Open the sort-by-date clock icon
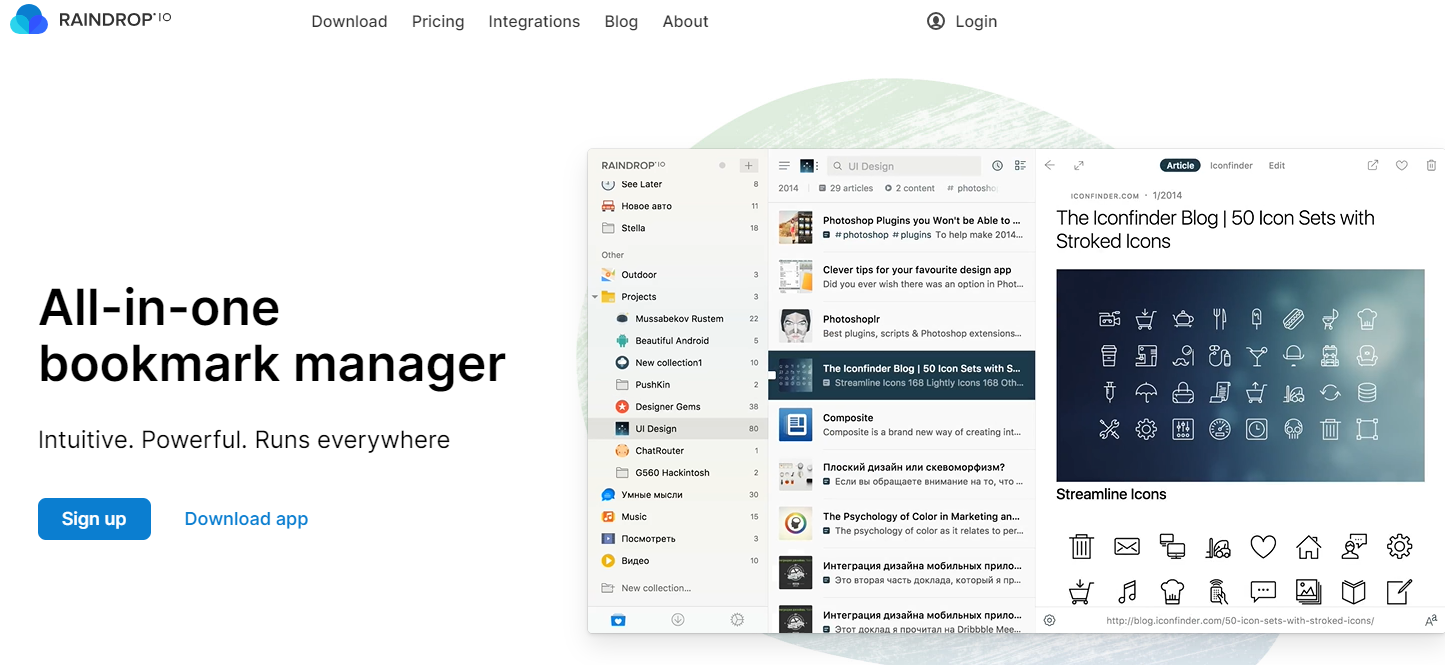Image resolution: width=1445 pixels, height=665 pixels. click(x=997, y=166)
